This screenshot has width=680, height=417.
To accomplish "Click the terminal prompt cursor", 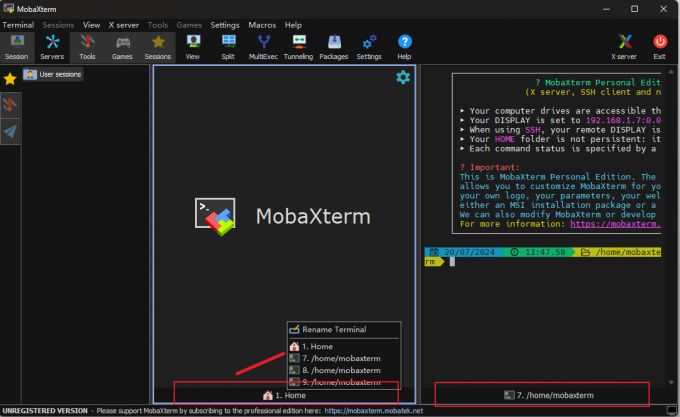I will [452, 262].
